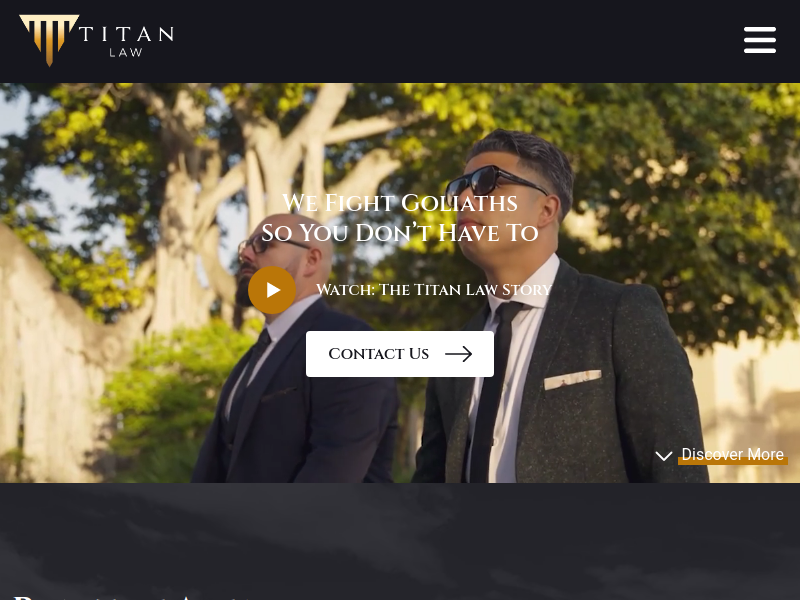Click the orange underline beneath Discover More
Image resolution: width=800 pixels, height=600 pixels.
click(x=733, y=461)
